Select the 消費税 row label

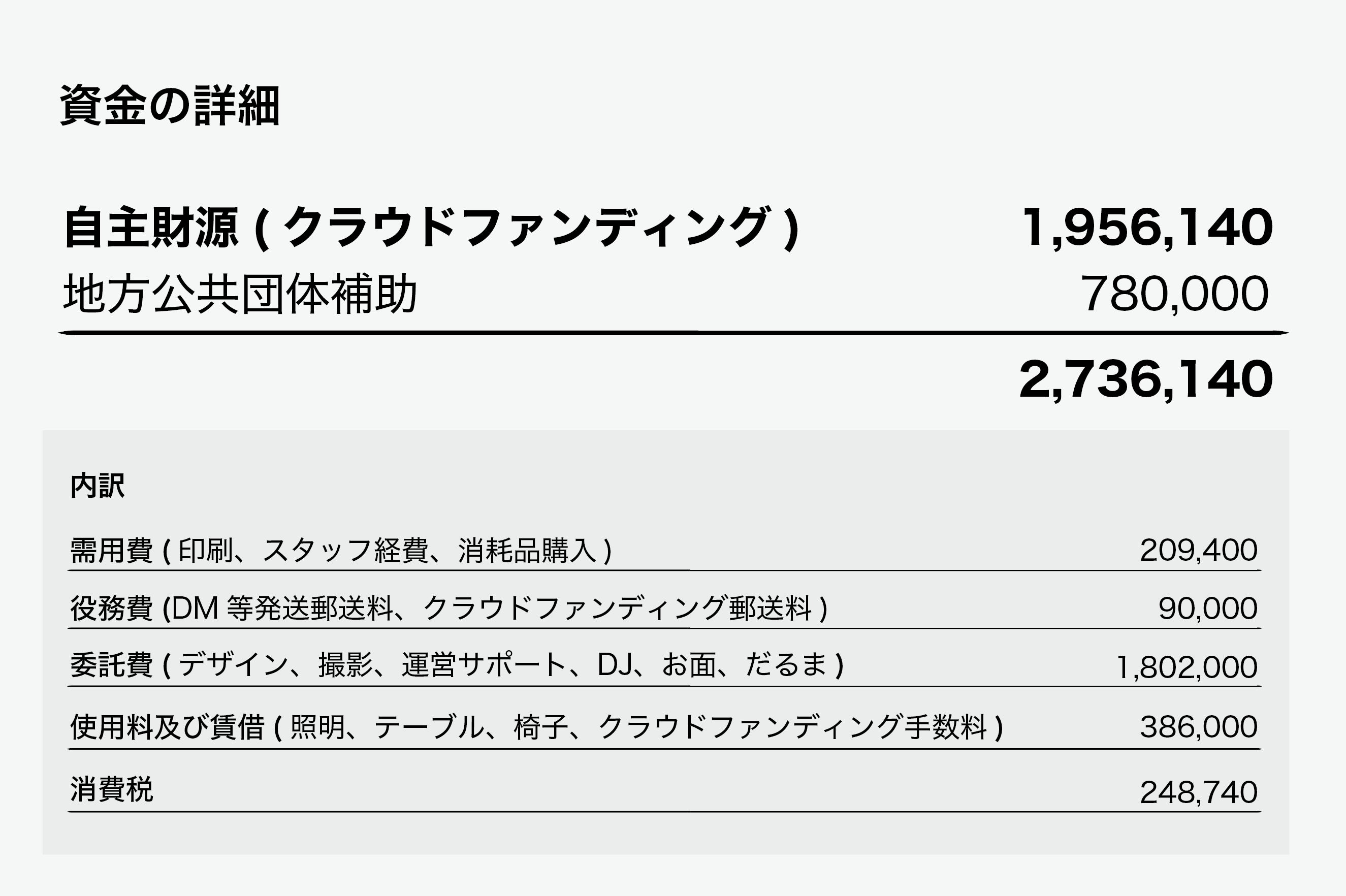coord(111,790)
